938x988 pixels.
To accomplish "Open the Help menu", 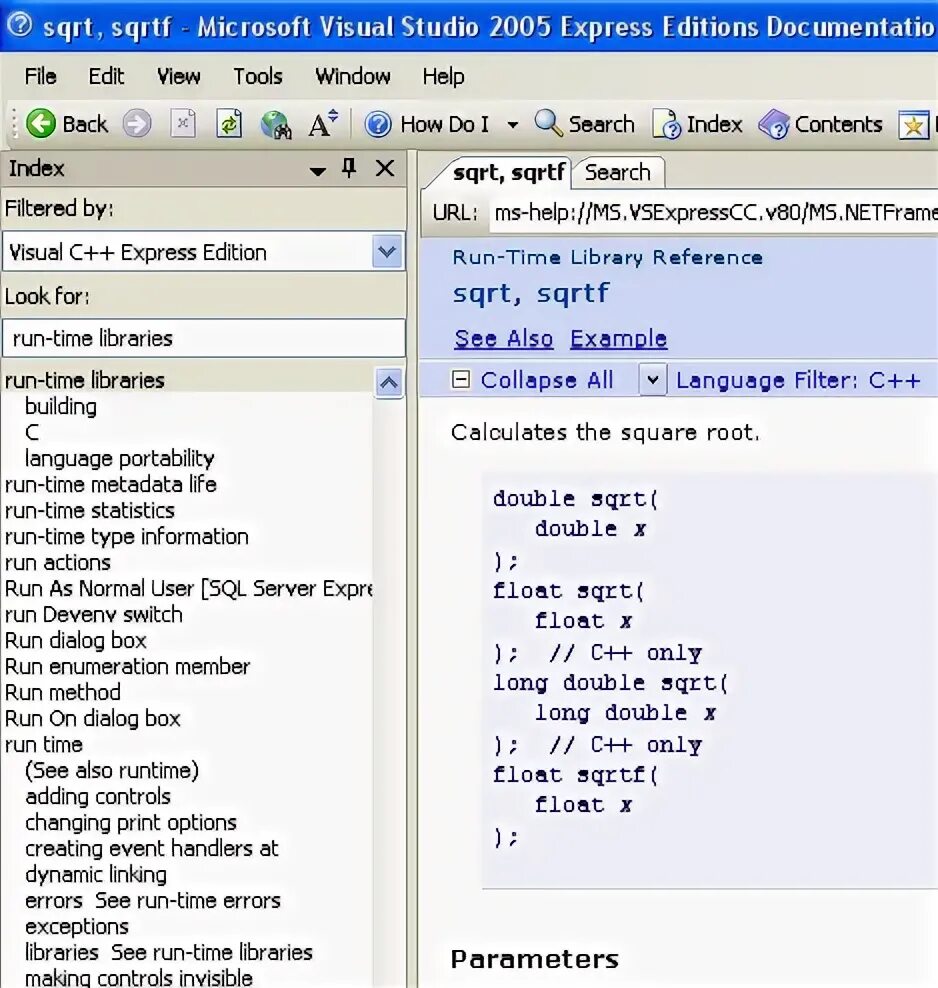I will point(443,76).
